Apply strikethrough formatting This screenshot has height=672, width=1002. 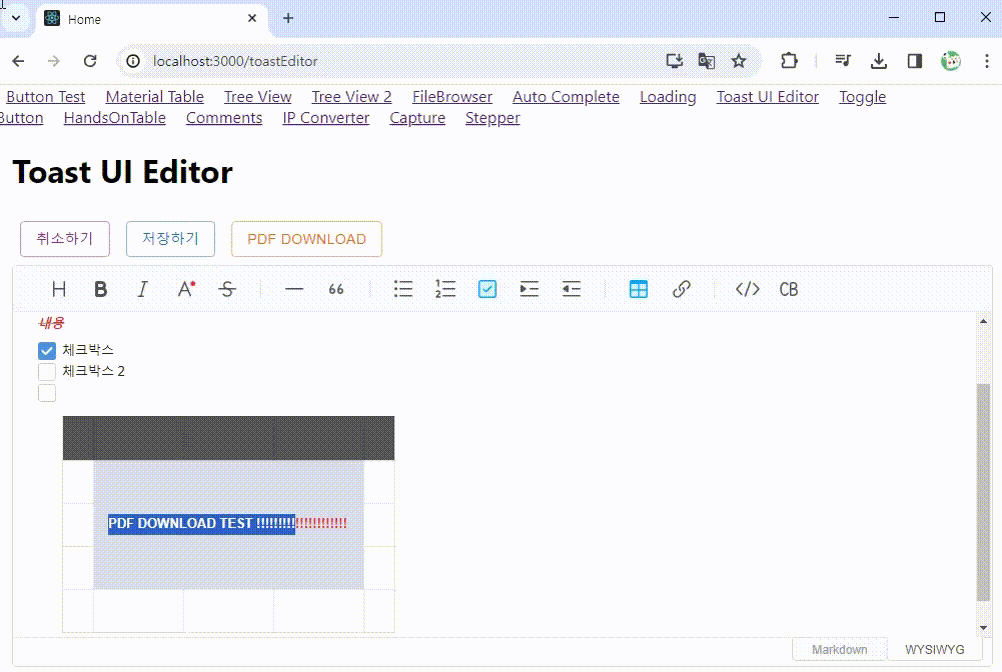point(227,289)
